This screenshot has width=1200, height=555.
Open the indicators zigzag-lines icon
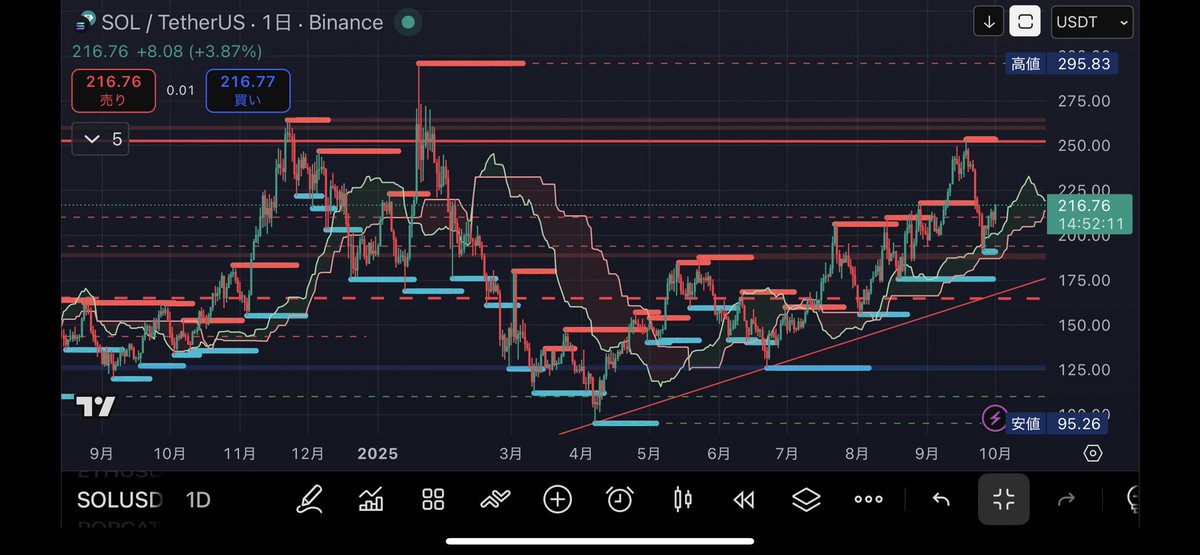pos(495,499)
